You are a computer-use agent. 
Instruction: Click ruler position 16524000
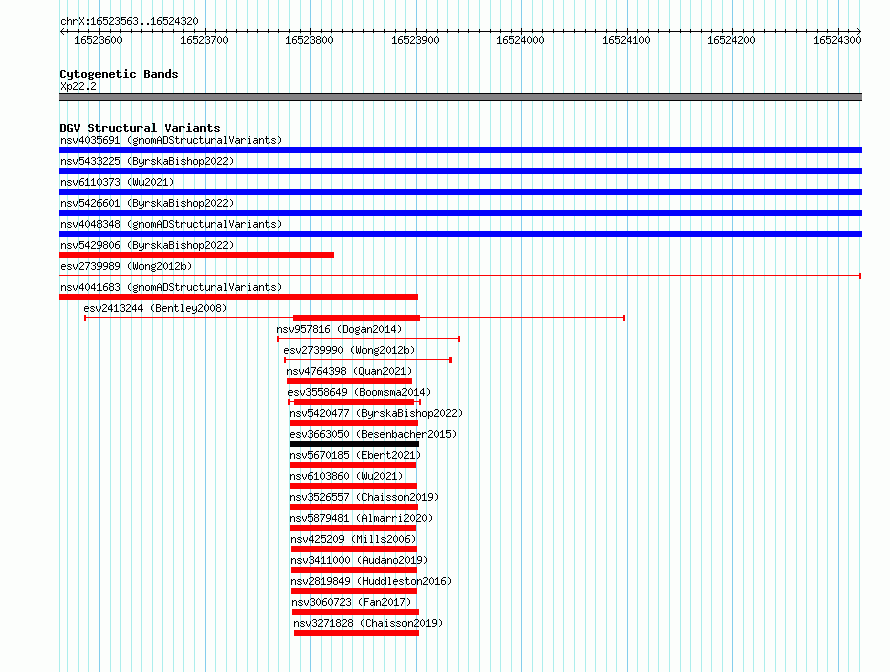coord(520,40)
